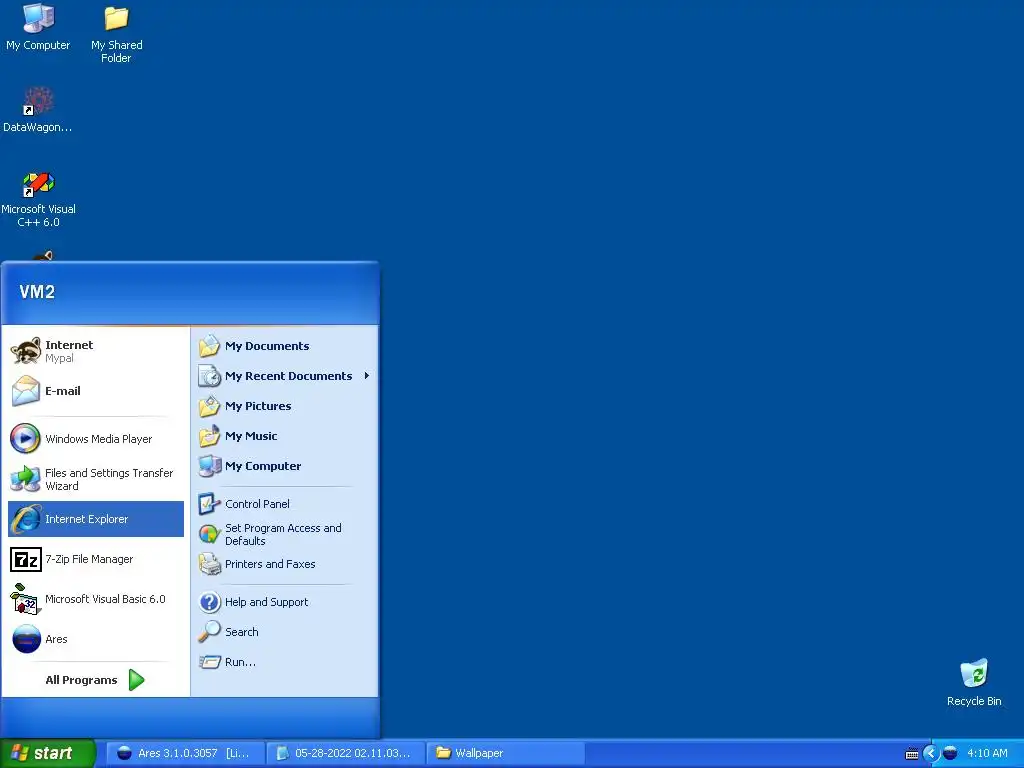Click the Run... icon
This screenshot has height=768, width=1024.
pos(210,662)
